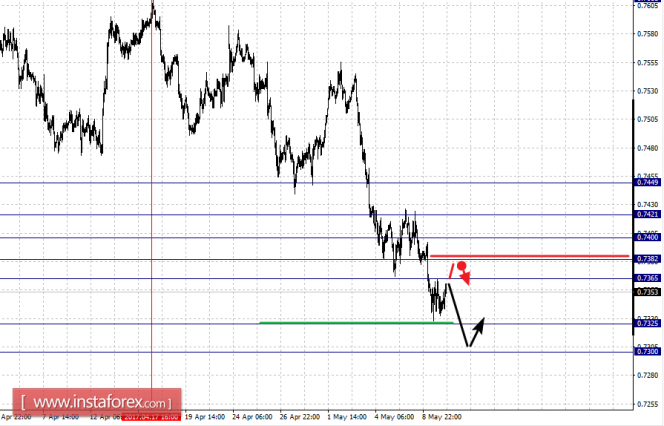
Task: Select the black downward forecast line
Action: (458, 315)
